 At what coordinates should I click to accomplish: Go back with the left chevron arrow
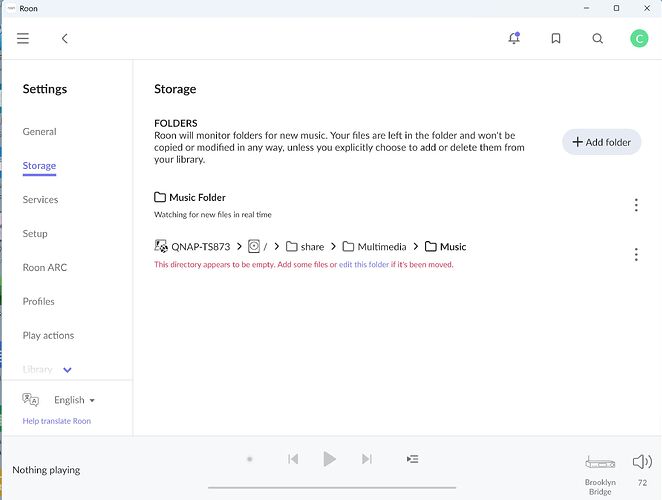tap(65, 38)
